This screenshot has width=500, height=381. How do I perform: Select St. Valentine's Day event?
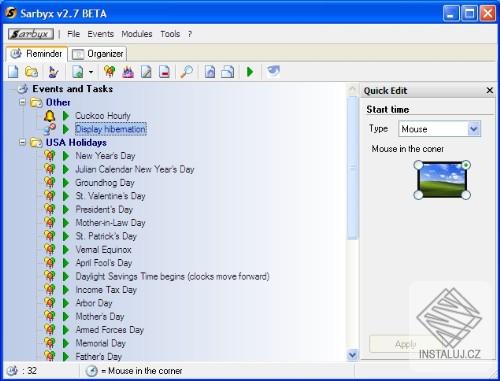[110, 196]
